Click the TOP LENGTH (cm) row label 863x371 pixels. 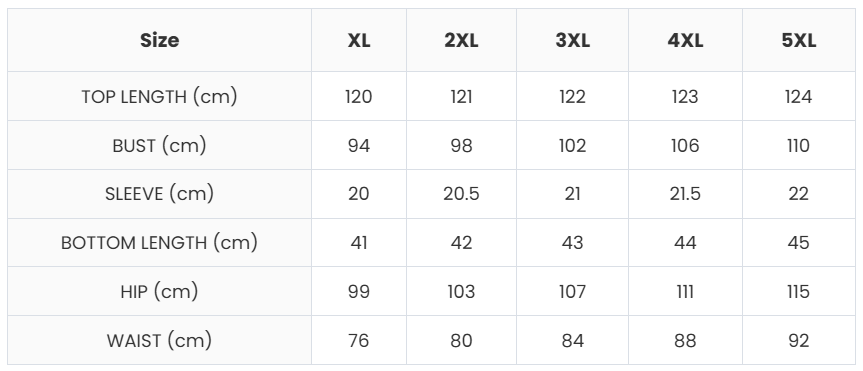(x=160, y=96)
